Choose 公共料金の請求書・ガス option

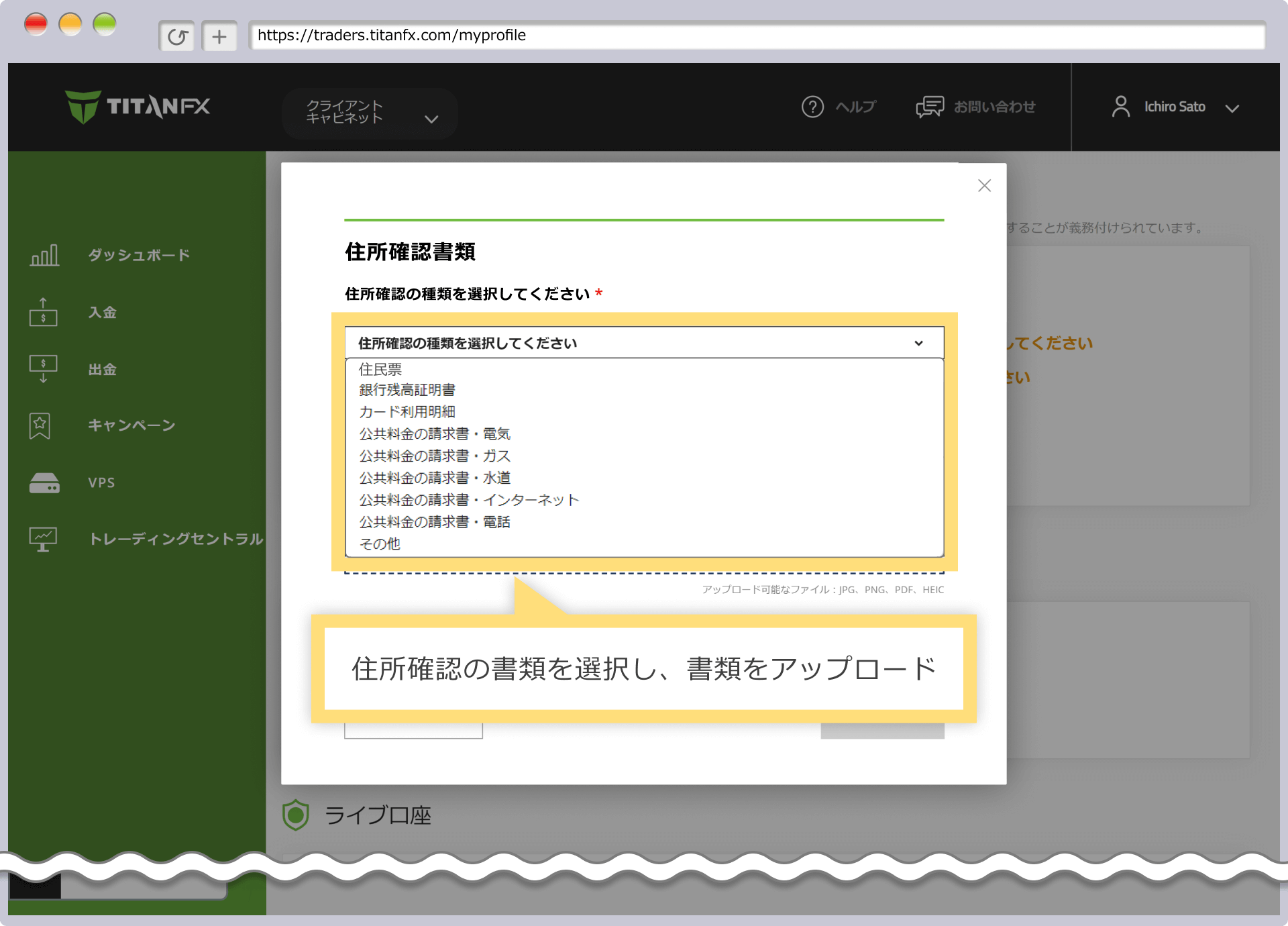point(644,456)
